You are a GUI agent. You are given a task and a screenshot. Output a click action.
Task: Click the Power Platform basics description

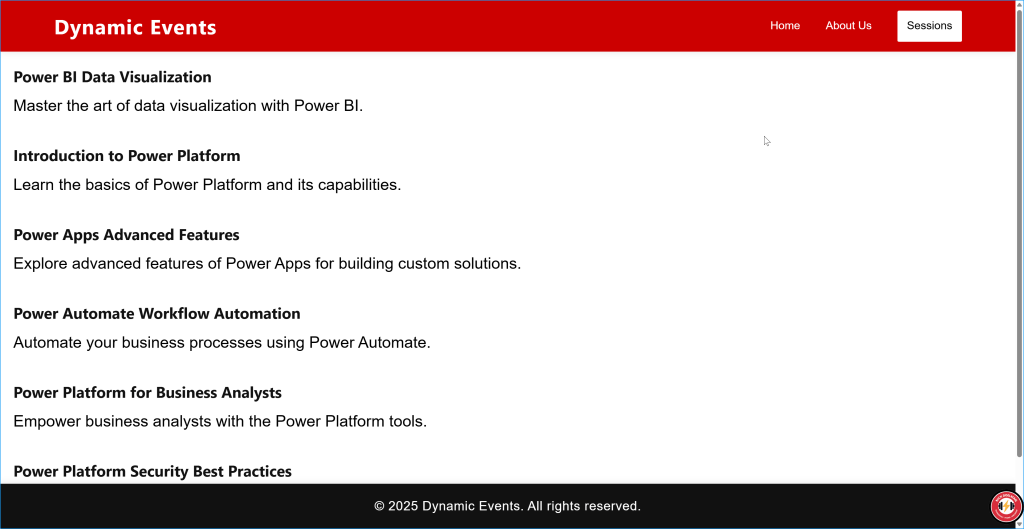[207, 184]
